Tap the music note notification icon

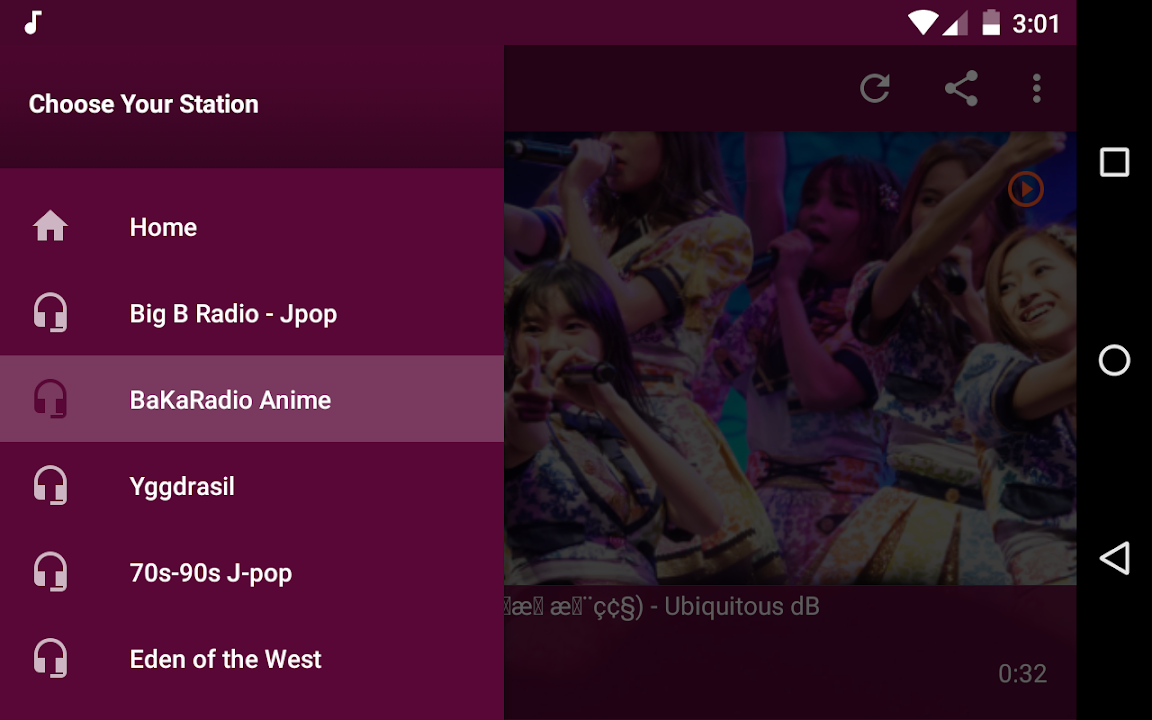[33, 23]
